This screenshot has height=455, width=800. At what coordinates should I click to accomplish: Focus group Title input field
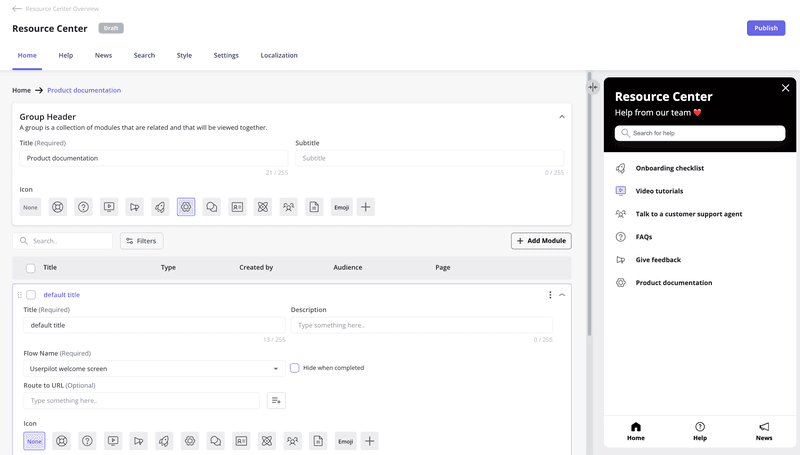point(154,158)
